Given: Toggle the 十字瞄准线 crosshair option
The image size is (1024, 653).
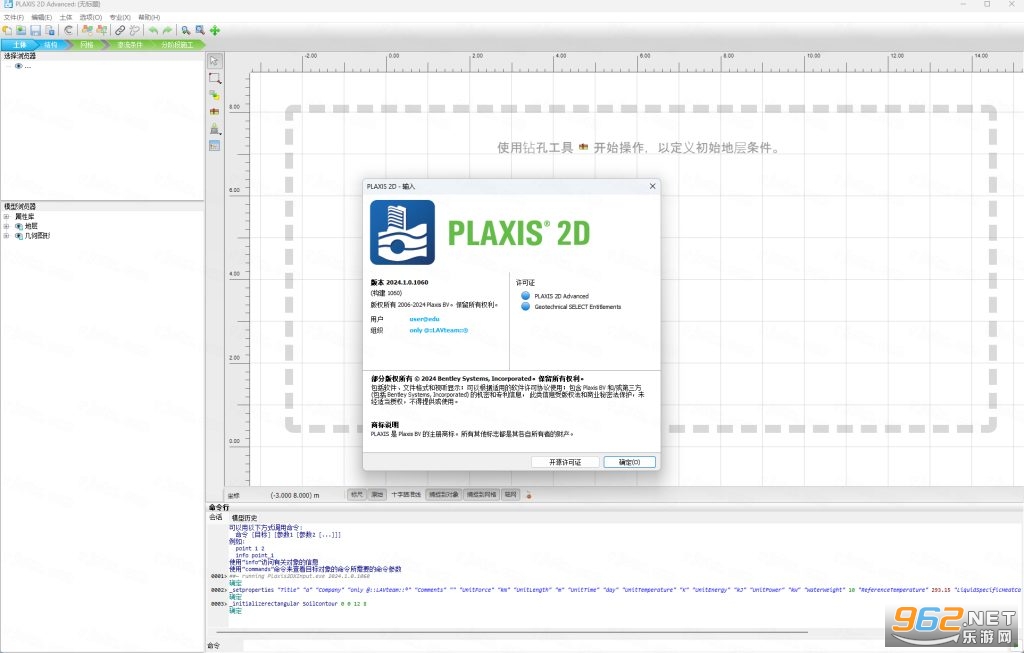Looking at the screenshot, I should click(x=406, y=494).
